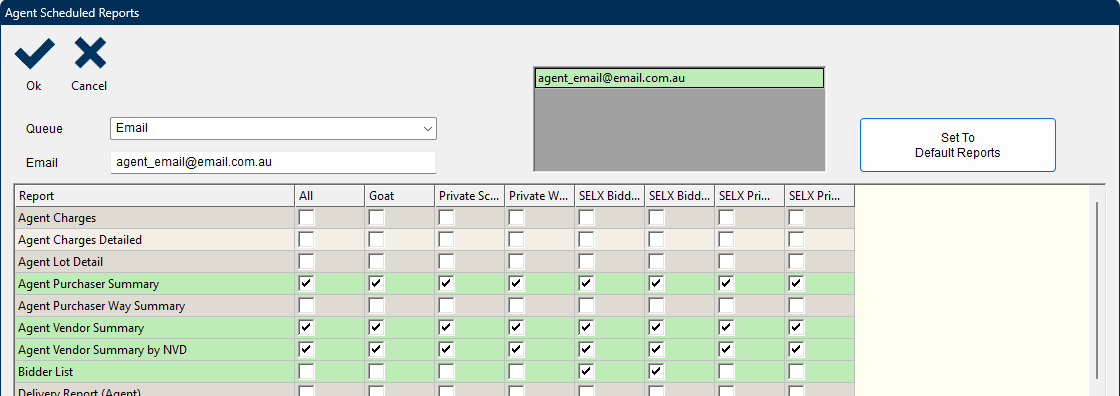Click the Report column header
This screenshot has height=396, width=1120.
[x=154, y=196]
